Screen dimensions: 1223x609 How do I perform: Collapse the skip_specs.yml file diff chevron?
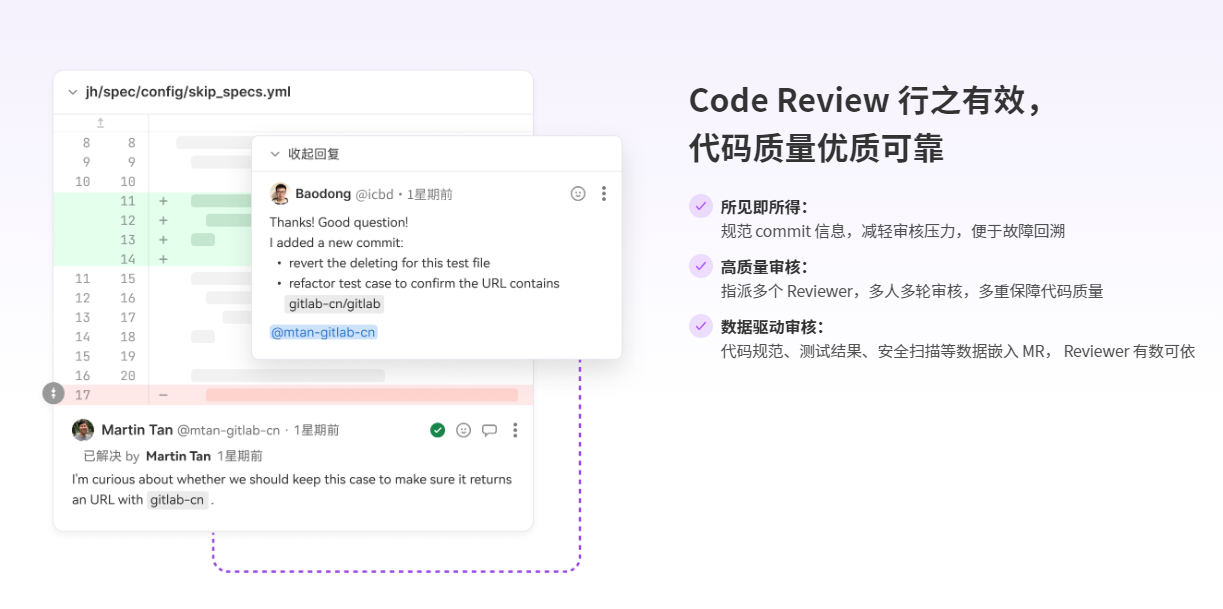(72, 92)
